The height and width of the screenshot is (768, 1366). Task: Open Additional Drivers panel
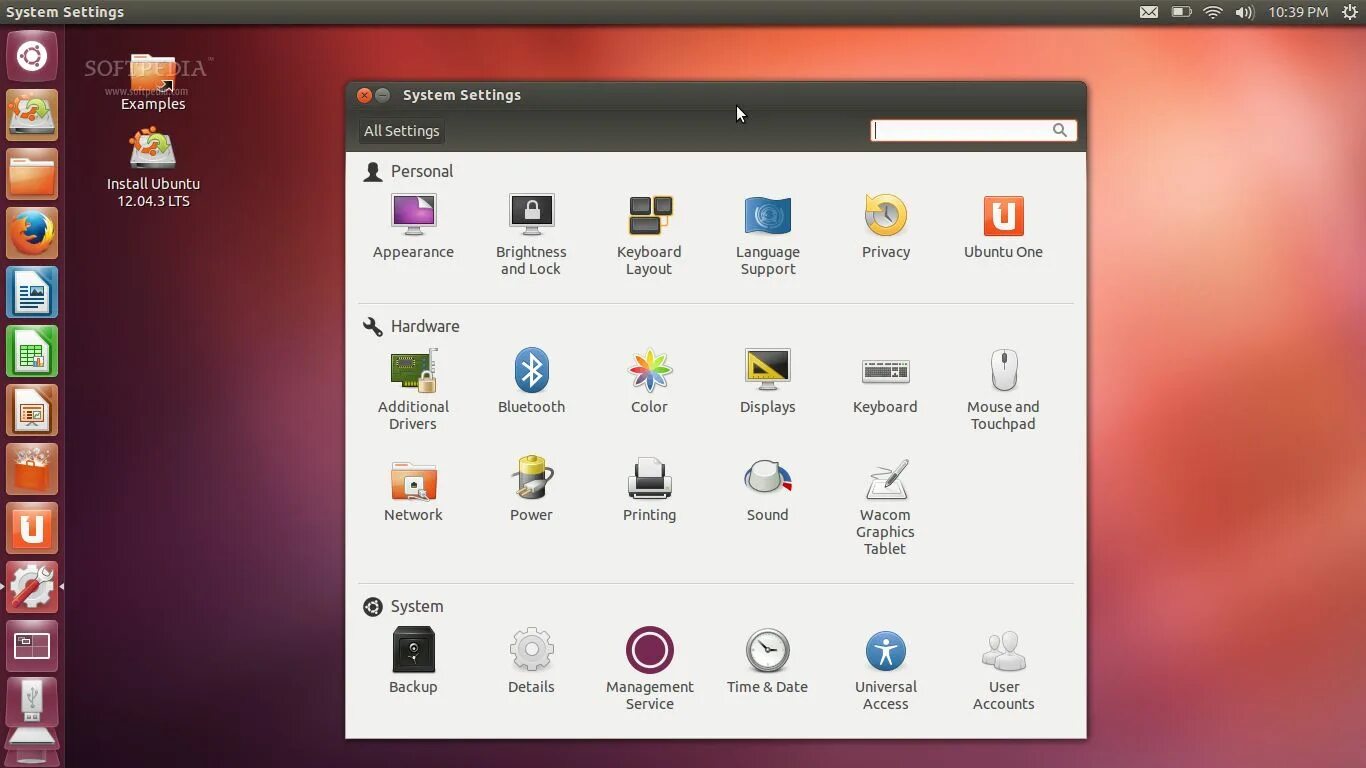(413, 391)
